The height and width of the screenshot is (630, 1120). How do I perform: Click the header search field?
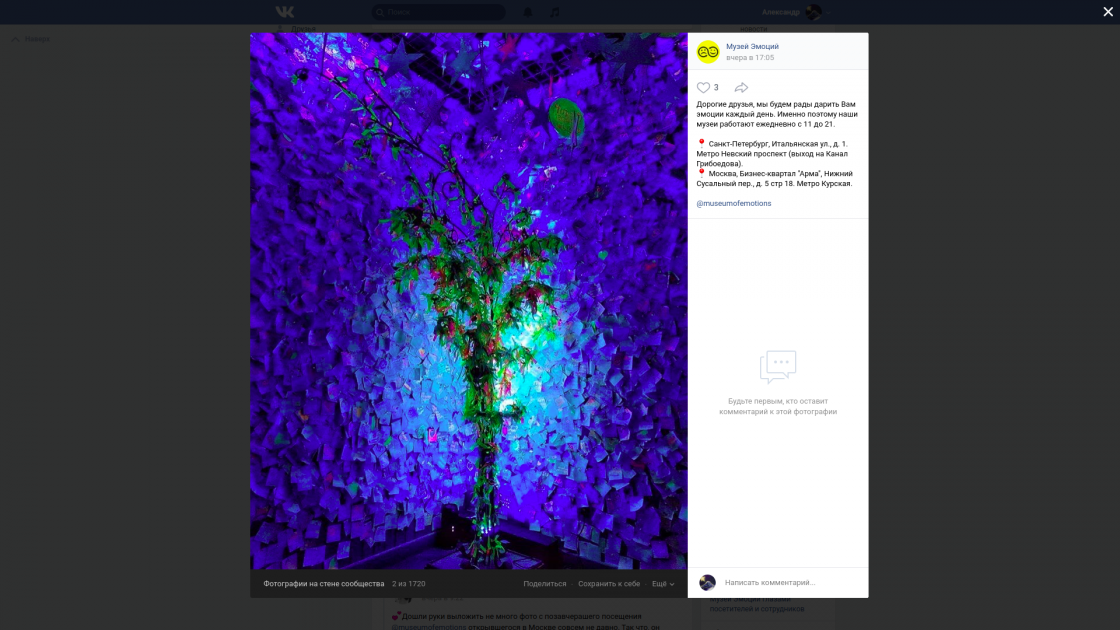pos(440,12)
